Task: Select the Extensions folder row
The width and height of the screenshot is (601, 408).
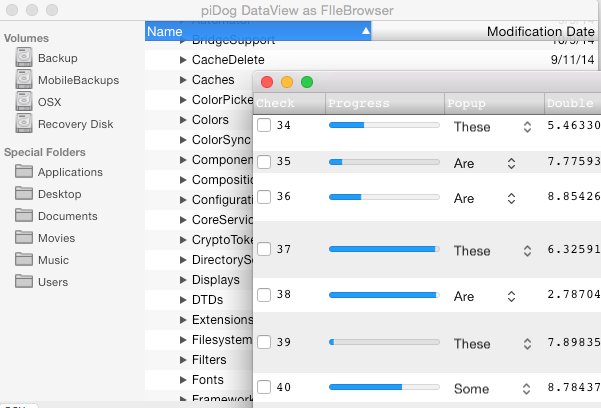Action: click(x=199, y=320)
